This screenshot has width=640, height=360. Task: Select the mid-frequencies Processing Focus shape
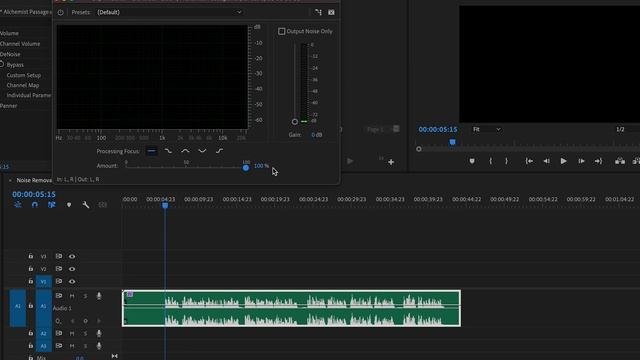point(185,151)
